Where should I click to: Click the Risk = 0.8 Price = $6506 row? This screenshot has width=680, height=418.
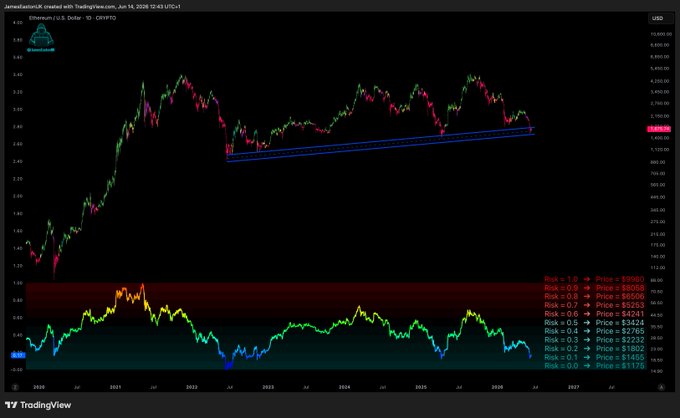[x=594, y=297]
